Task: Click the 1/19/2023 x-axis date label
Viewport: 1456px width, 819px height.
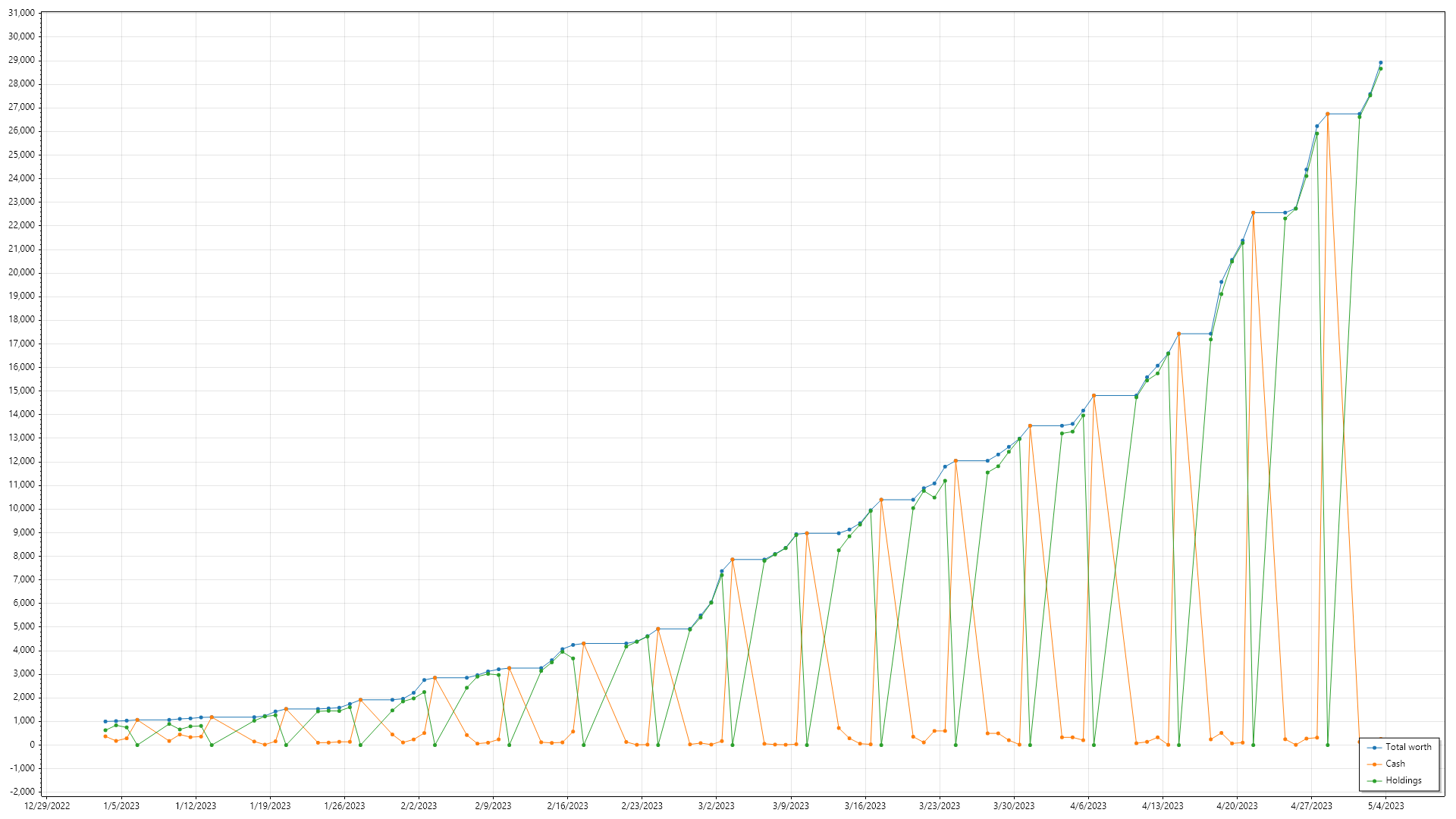Action: pos(270,806)
